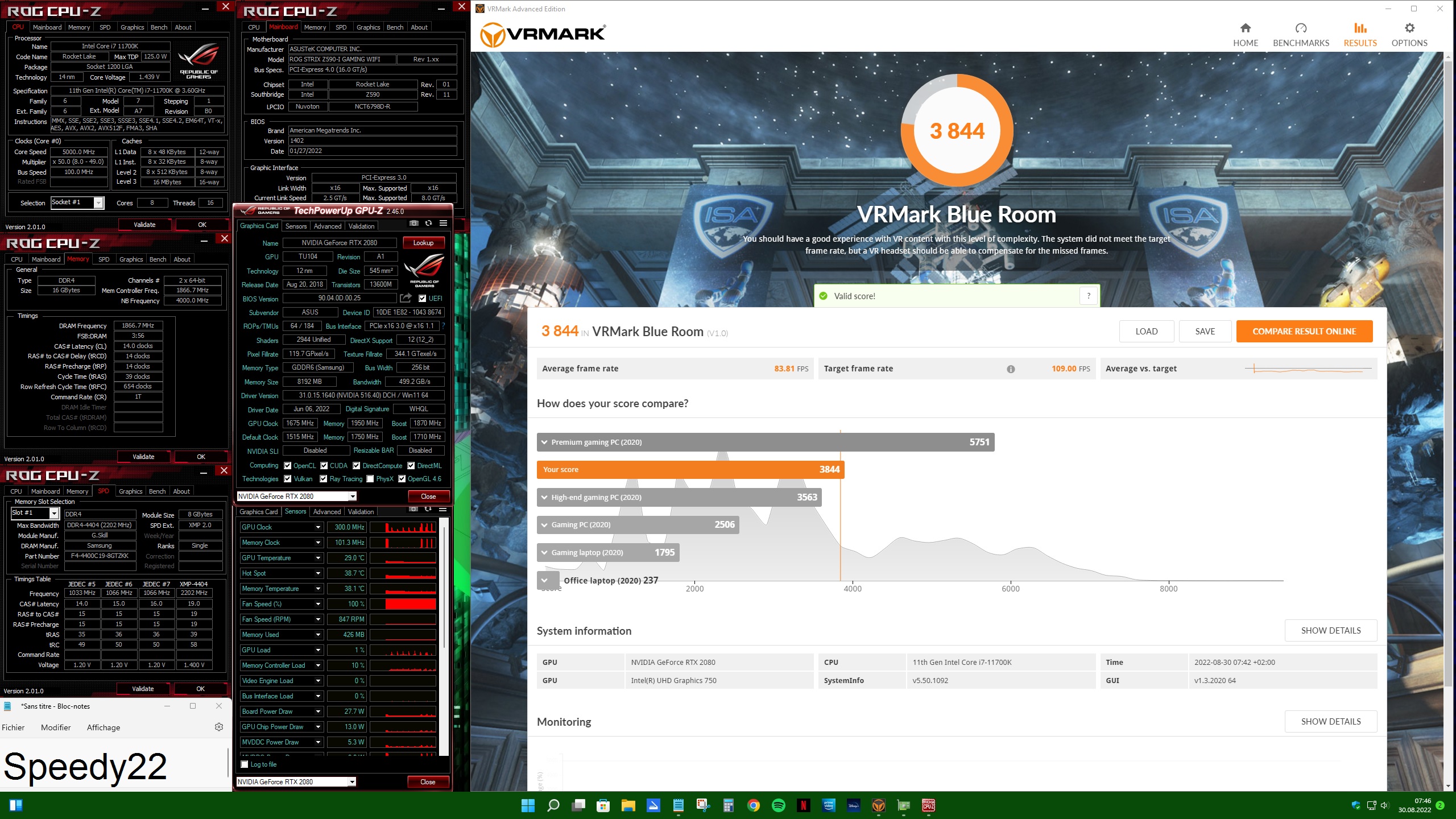Toggle DirectCompute checkbox
Screen dimensions: 1456x819
pos(356,466)
